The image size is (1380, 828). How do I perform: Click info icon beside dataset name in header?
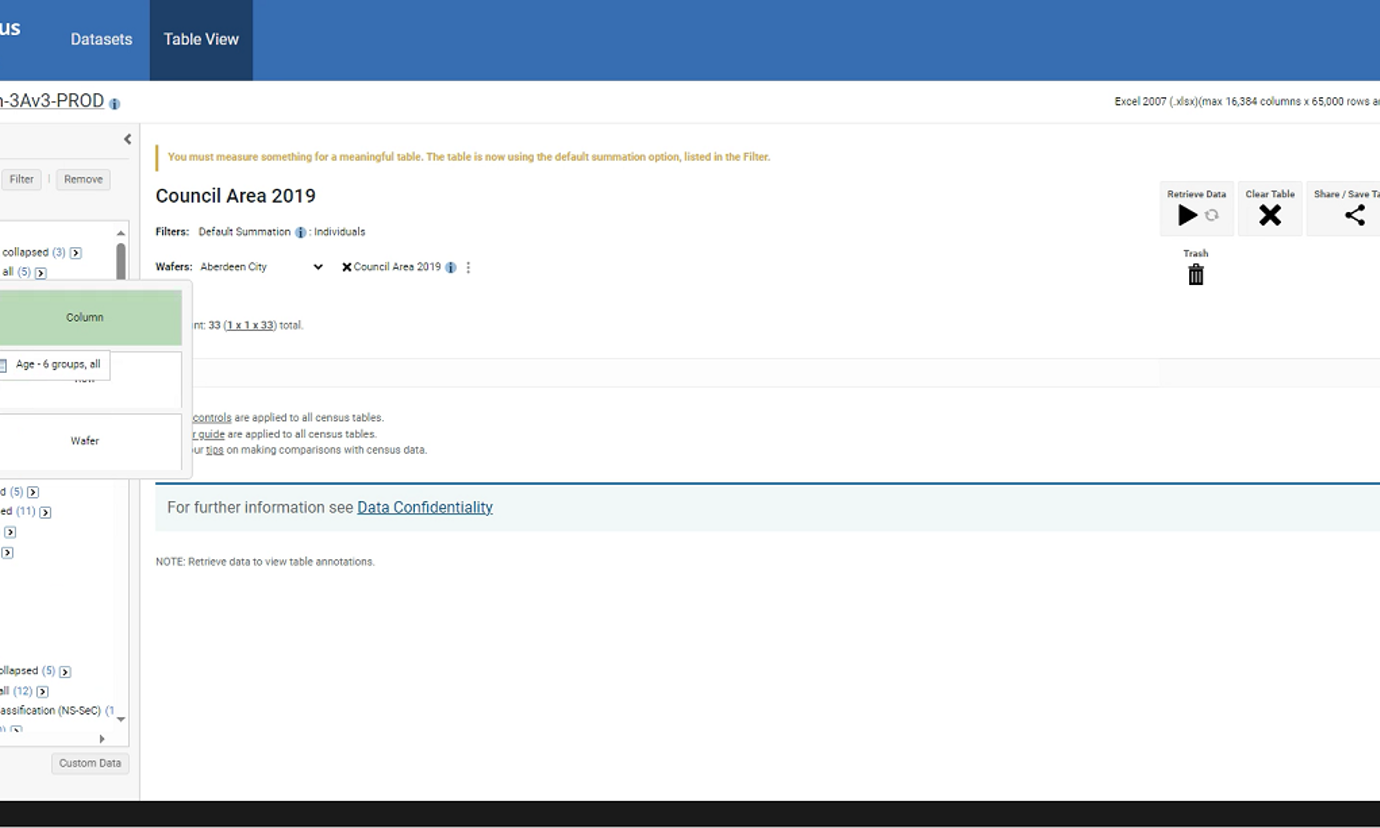114,104
